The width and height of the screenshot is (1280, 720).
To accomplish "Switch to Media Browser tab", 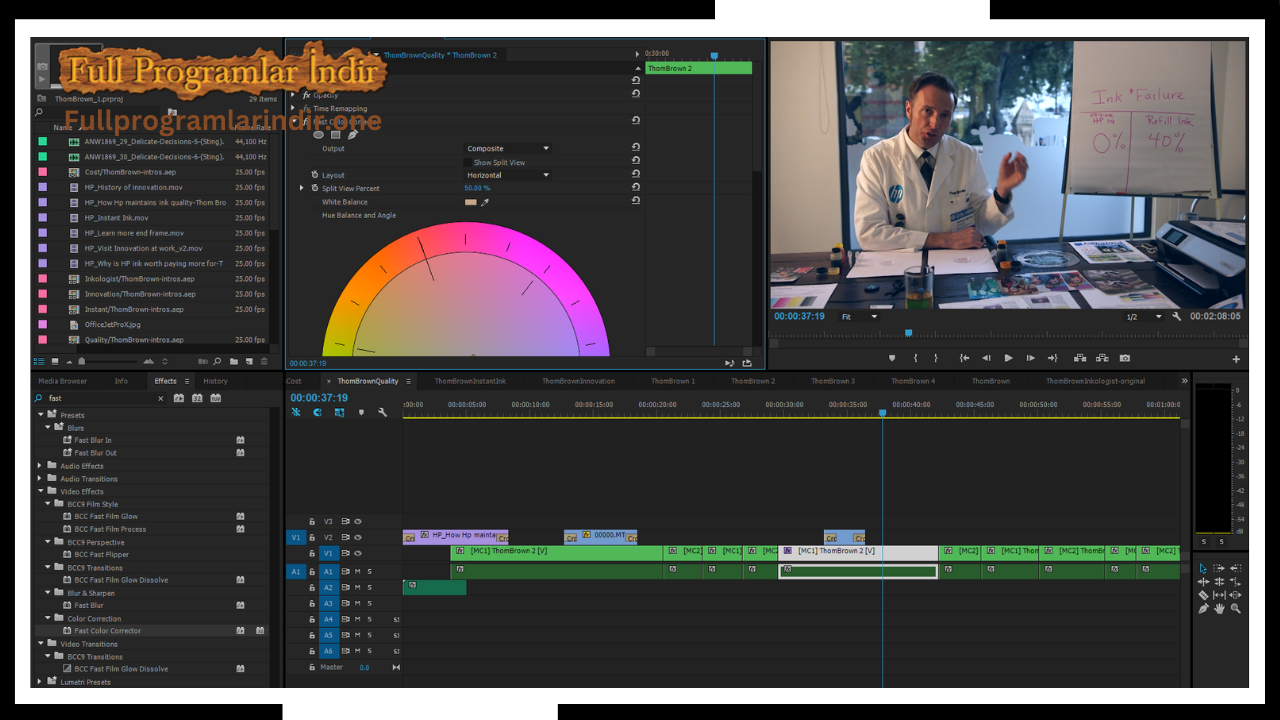I will pyautogui.click(x=62, y=381).
